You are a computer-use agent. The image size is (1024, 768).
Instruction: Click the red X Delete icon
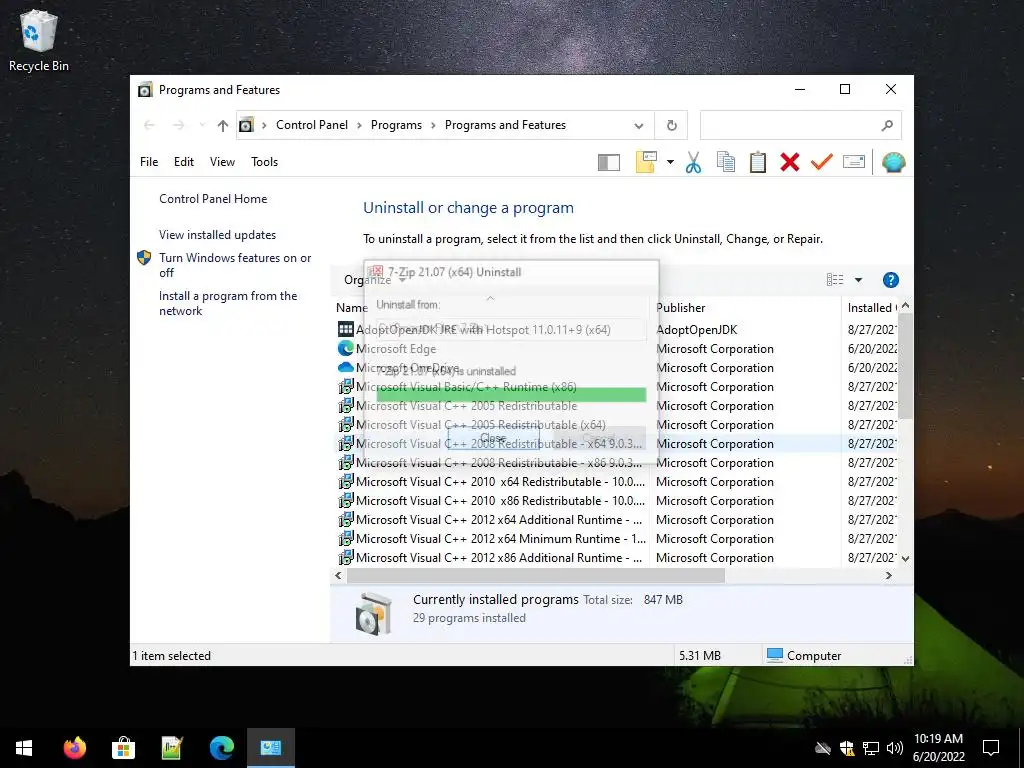tap(790, 162)
